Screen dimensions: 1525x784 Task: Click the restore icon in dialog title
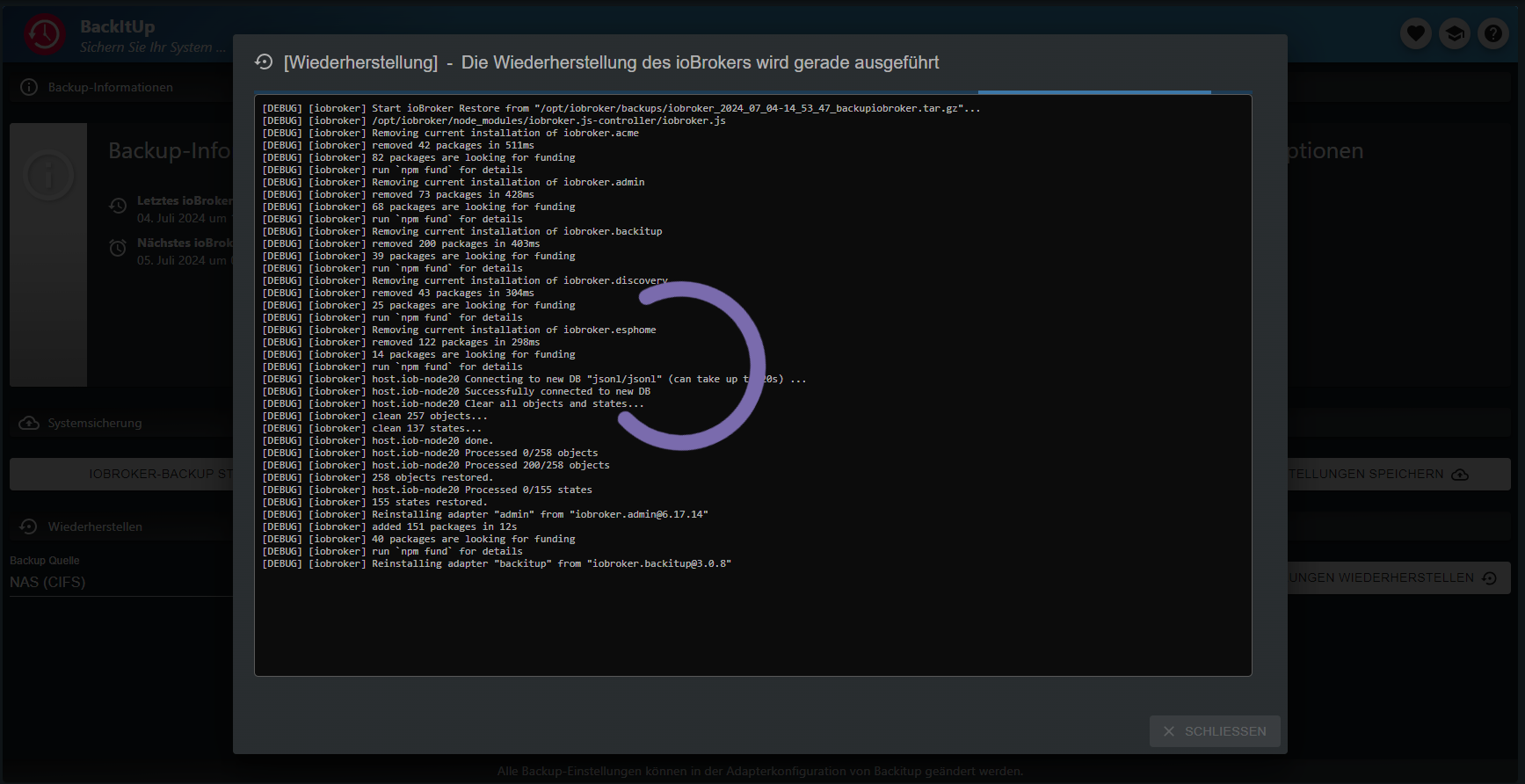[x=264, y=62]
